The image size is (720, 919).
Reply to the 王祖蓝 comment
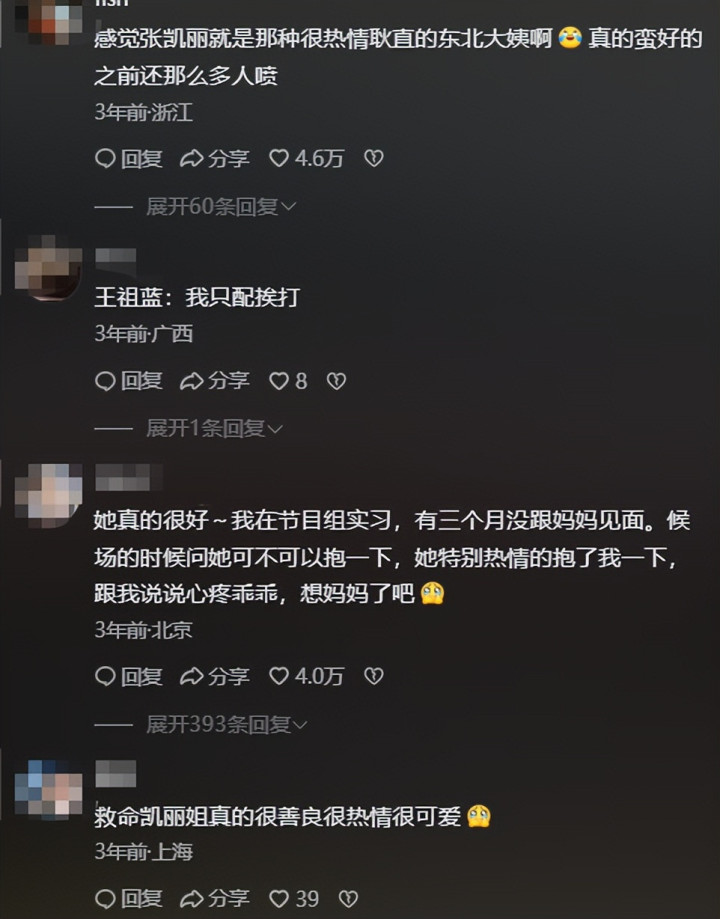[128, 381]
